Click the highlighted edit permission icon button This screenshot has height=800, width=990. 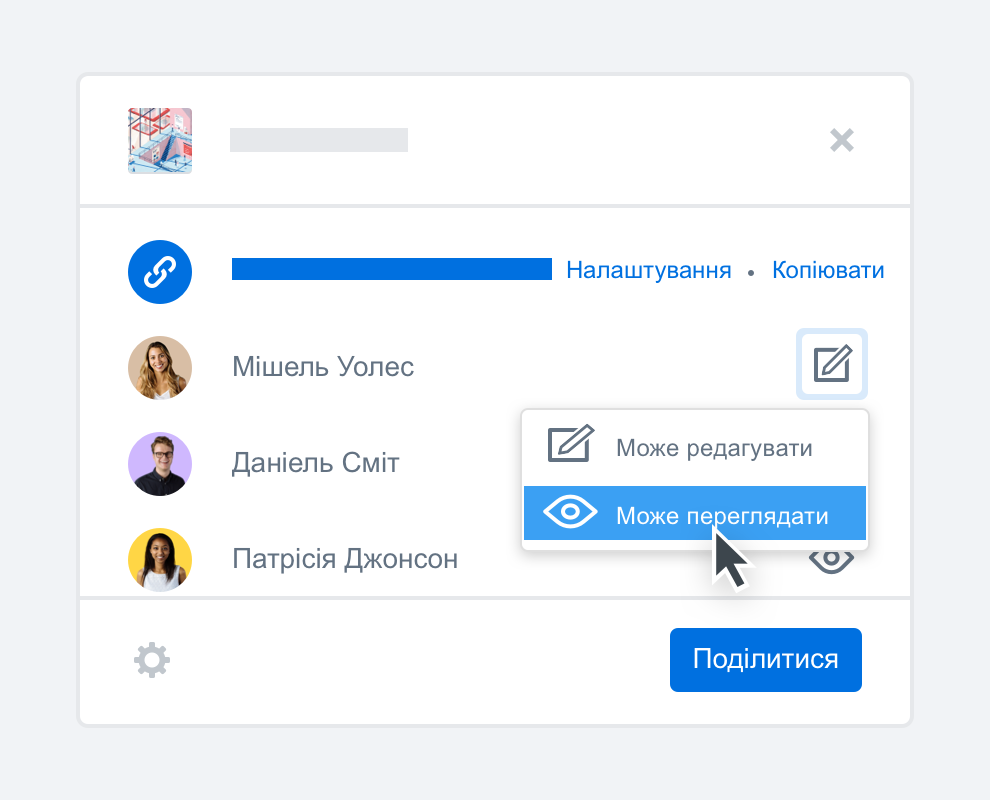point(831,364)
